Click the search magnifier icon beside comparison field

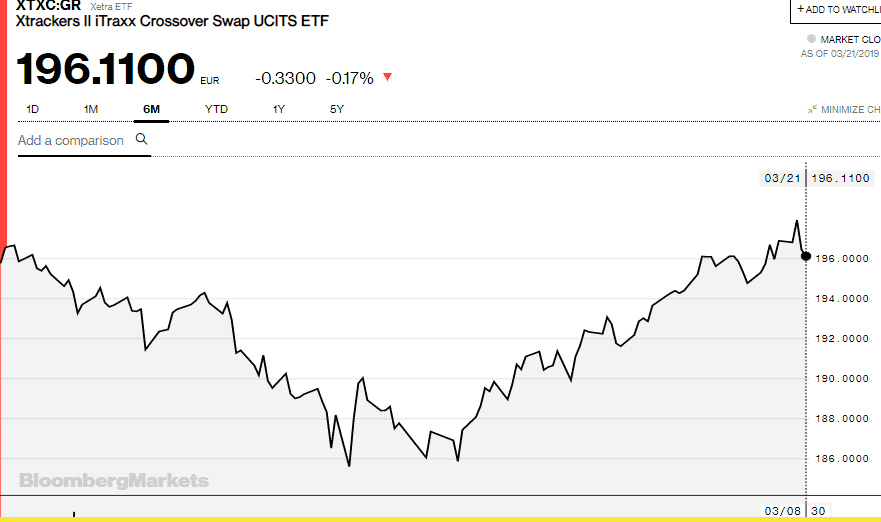click(x=141, y=140)
